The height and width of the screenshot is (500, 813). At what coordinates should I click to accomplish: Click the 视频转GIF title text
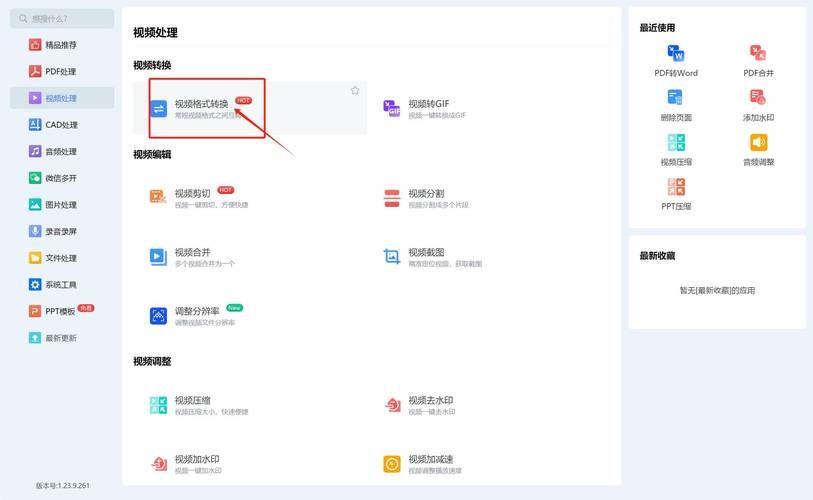click(429, 104)
